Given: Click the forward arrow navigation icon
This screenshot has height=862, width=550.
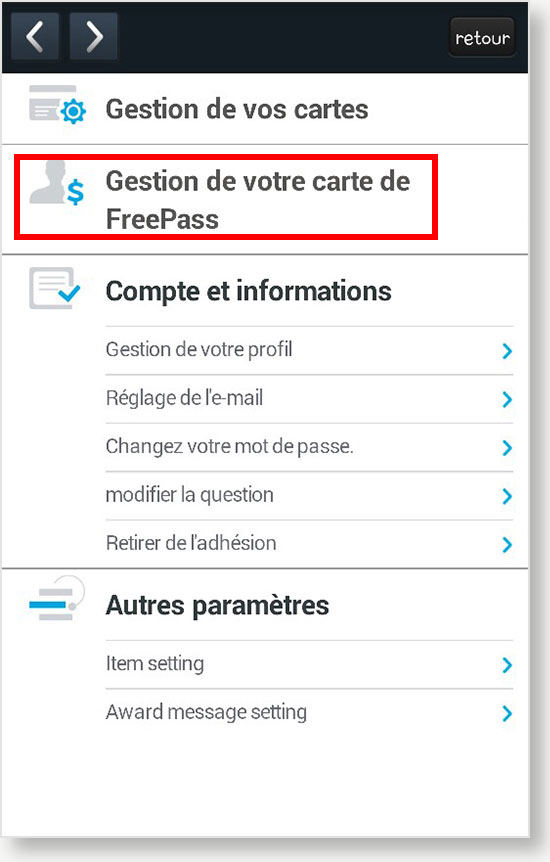Looking at the screenshot, I should click(94, 36).
